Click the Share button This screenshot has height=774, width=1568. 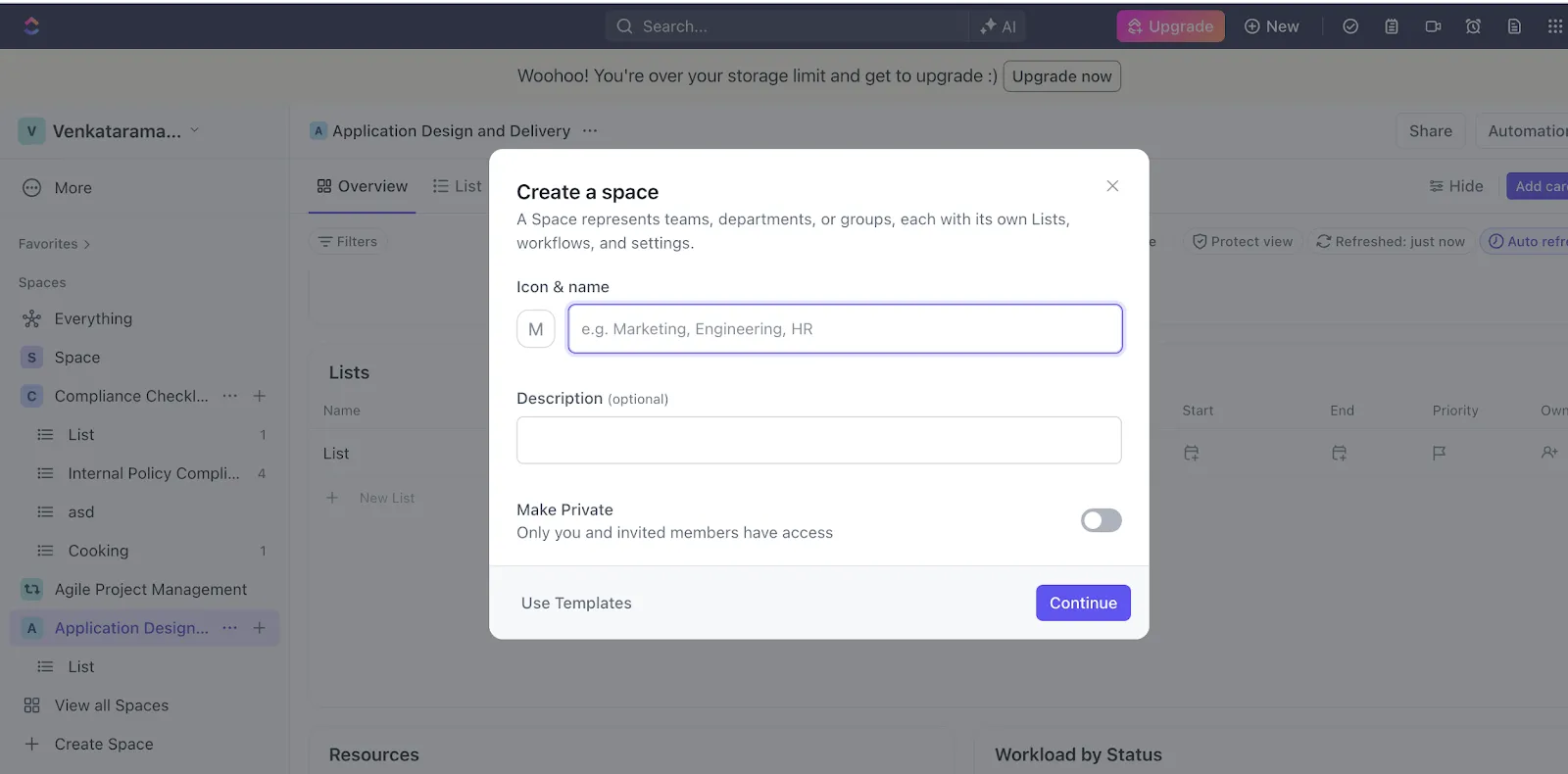[1431, 131]
